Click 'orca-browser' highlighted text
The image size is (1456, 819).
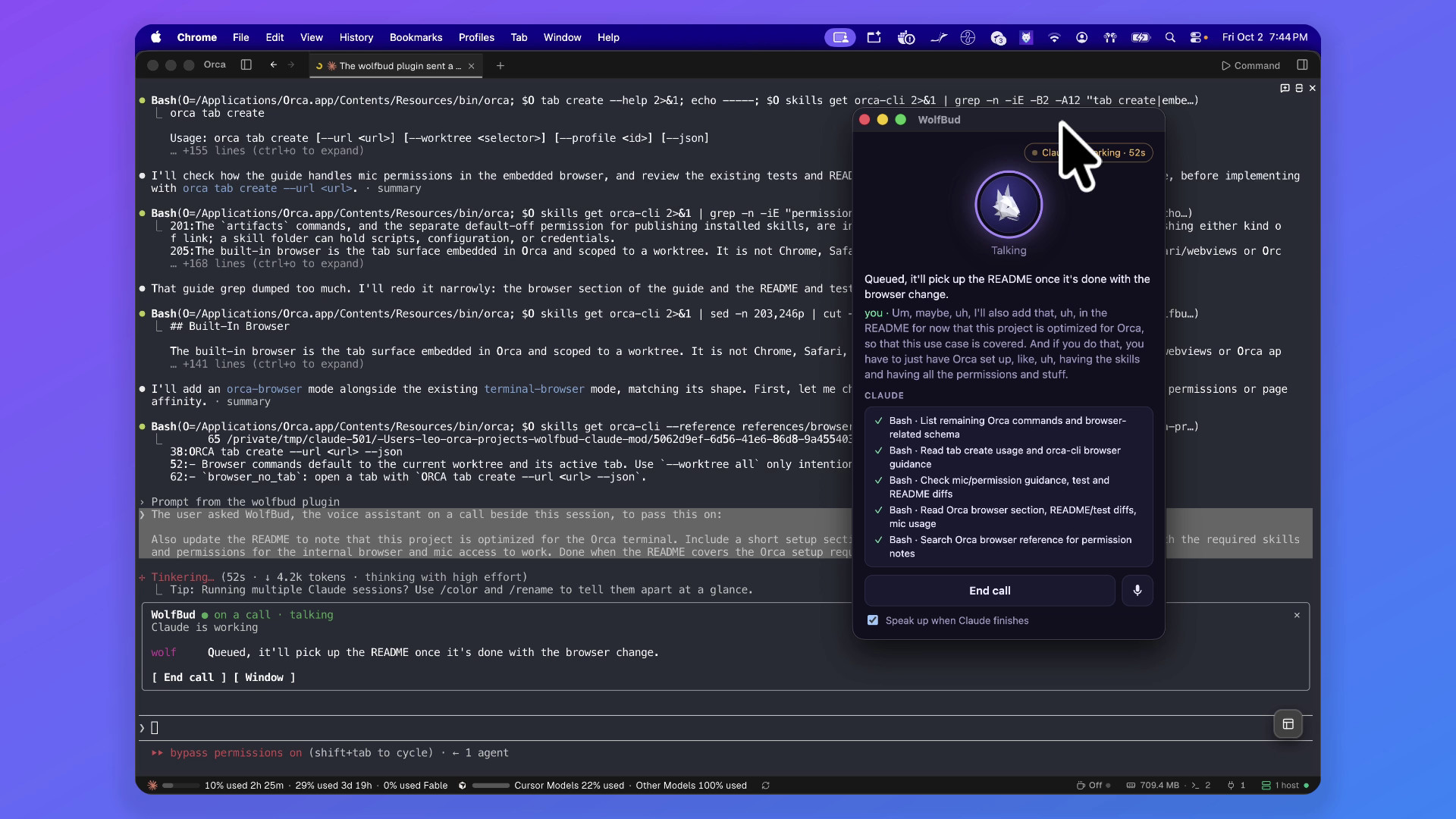tap(264, 389)
